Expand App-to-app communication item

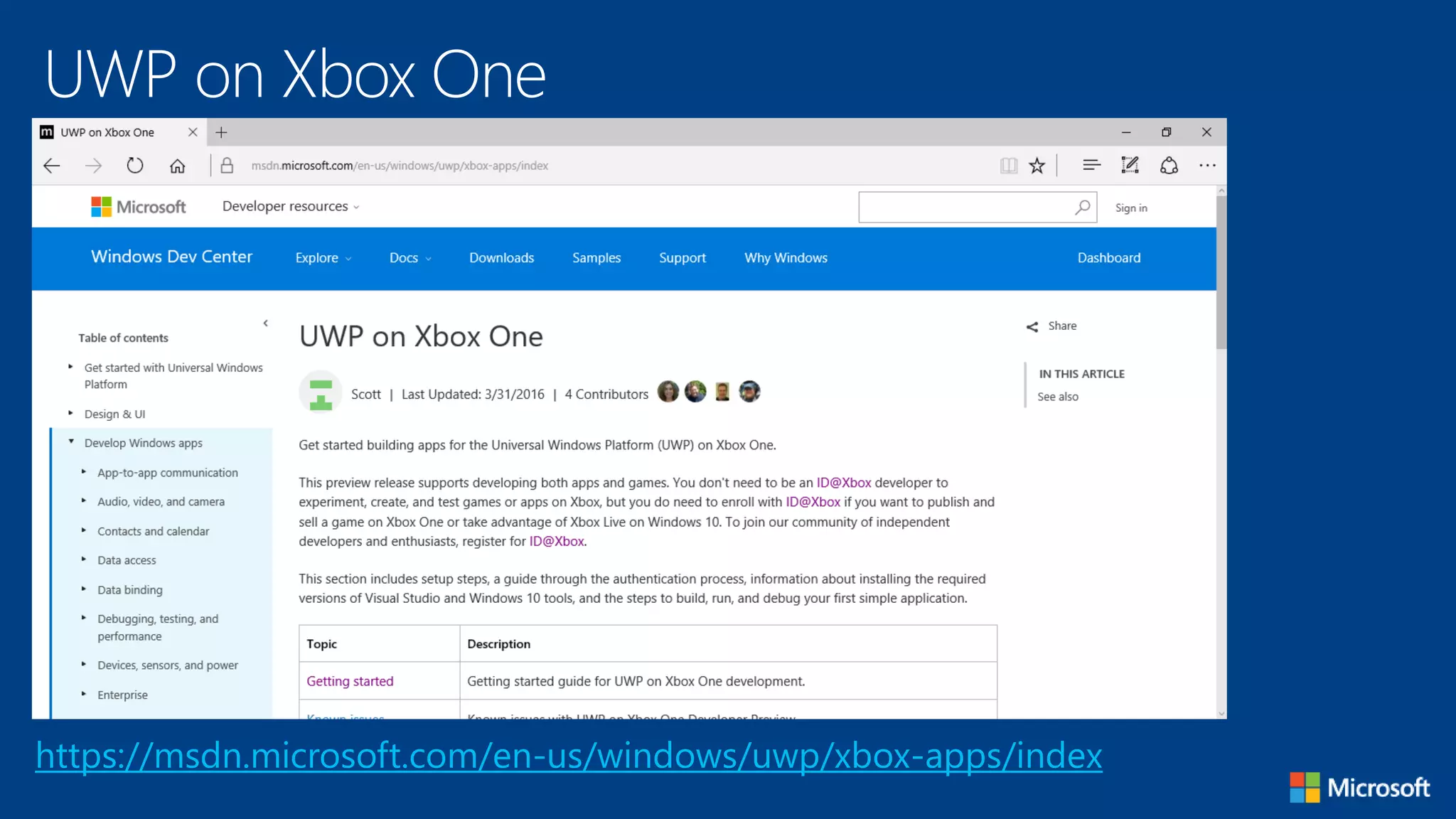click(x=84, y=471)
